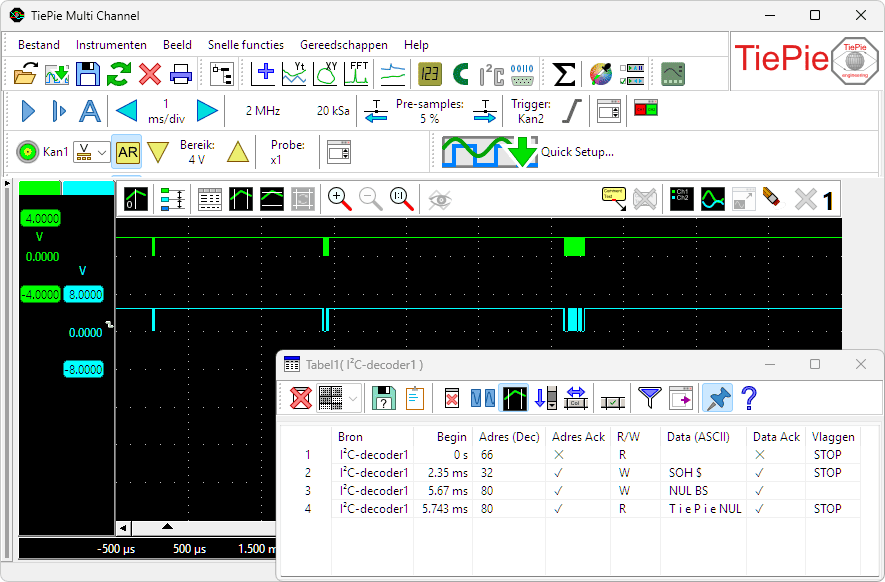
Task: Click the cyan Kan2 color tab above axis
Action: (88, 188)
